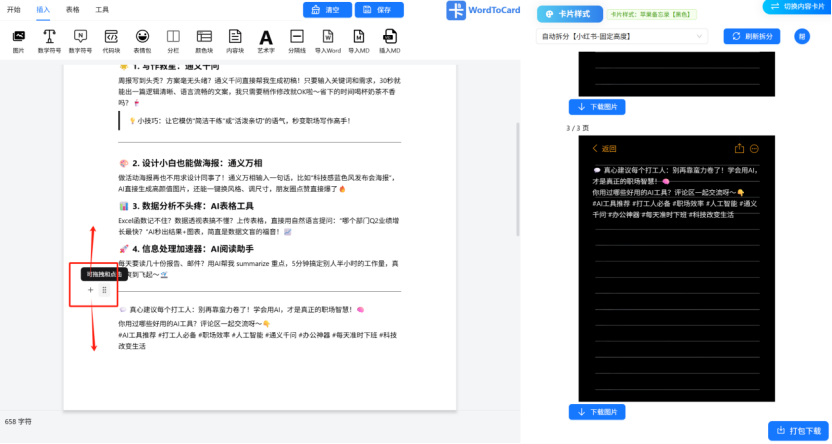Click the more options circle in the card preview
This screenshot has height=444, width=832.
[x=755, y=149]
